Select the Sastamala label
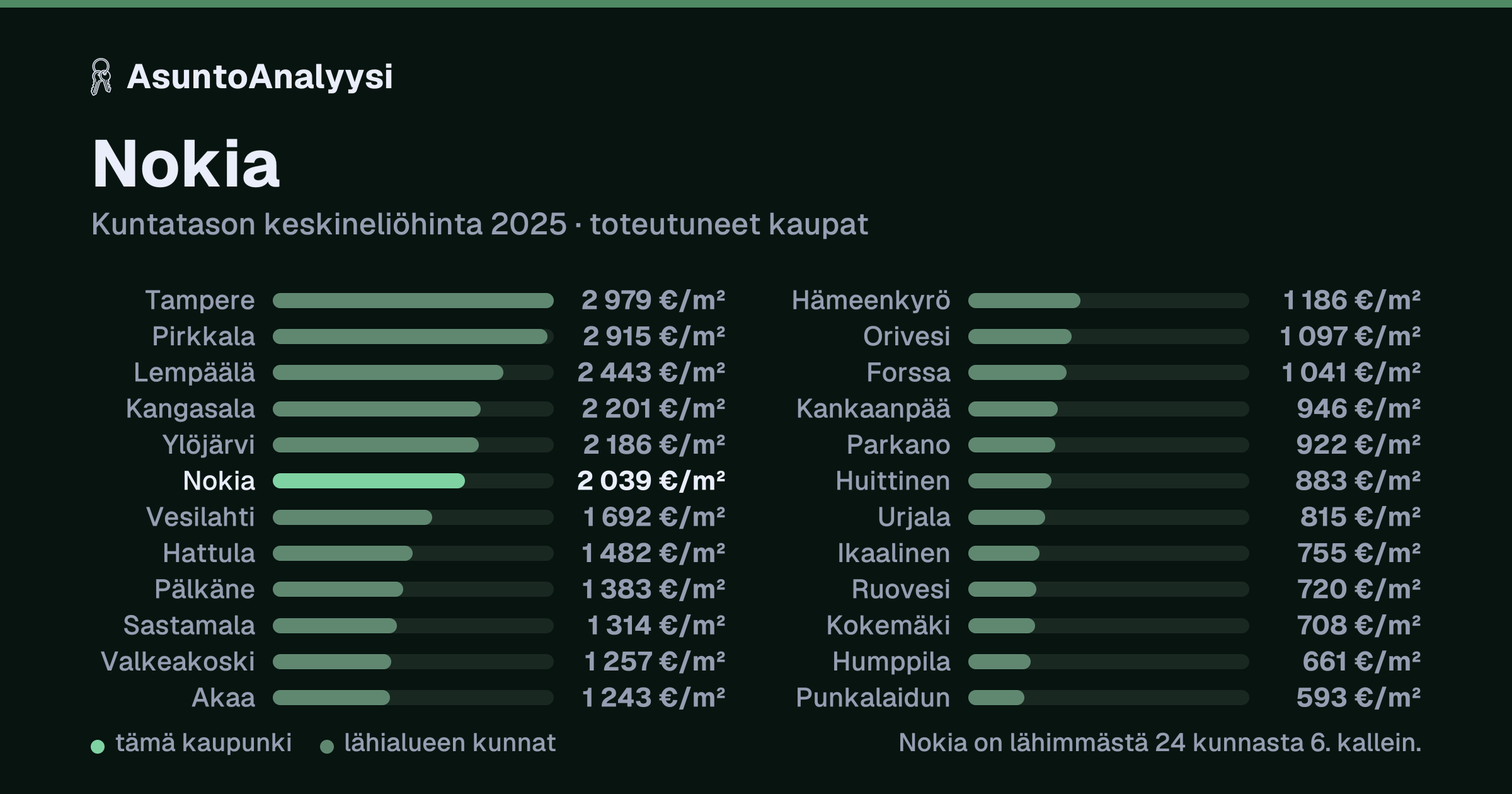 click(x=189, y=626)
